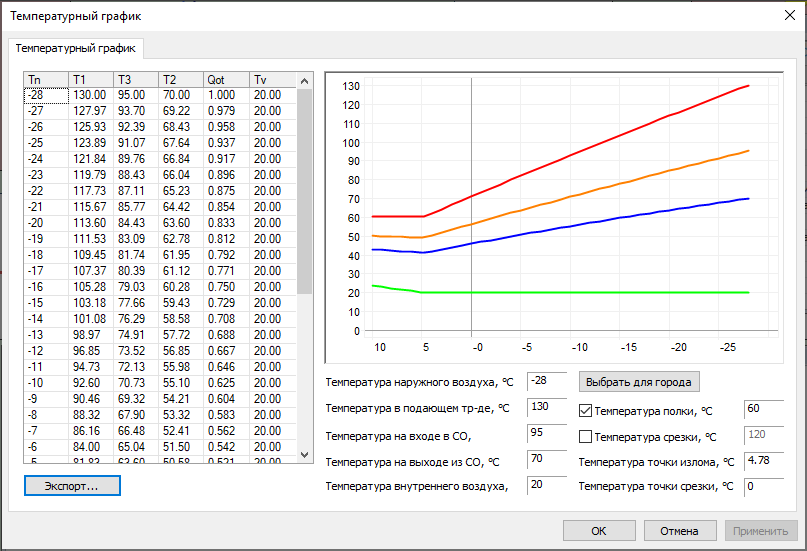
Task: Uncheck the Температура полки checkbox
Action: coord(586,410)
